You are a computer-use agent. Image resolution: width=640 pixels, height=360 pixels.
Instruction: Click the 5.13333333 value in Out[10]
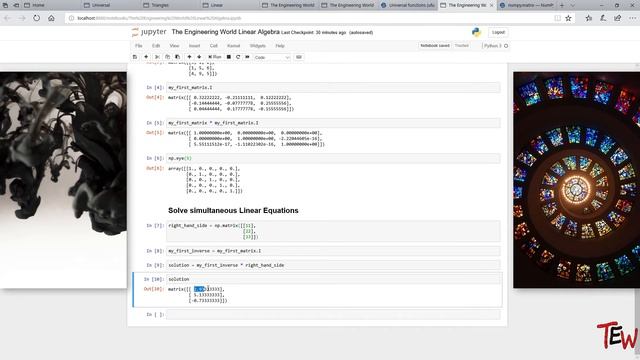coord(208,295)
